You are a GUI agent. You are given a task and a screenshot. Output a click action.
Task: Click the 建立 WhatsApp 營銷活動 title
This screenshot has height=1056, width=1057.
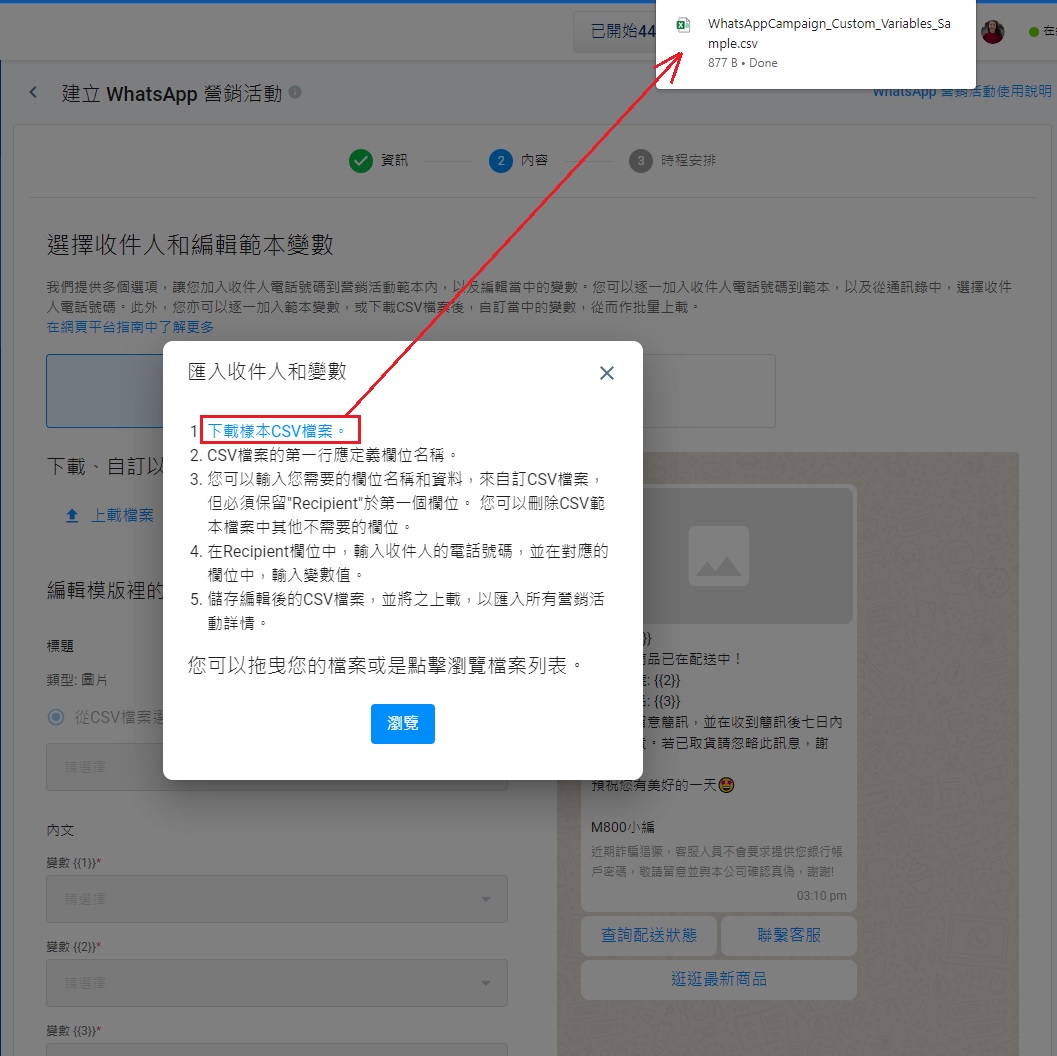[172, 93]
